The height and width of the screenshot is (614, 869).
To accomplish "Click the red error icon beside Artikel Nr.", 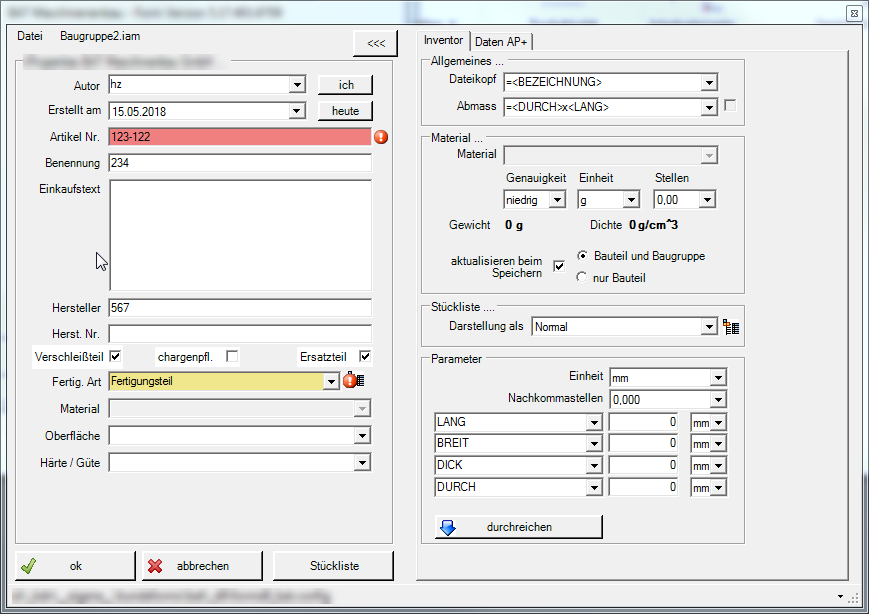I will tap(381, 137).
